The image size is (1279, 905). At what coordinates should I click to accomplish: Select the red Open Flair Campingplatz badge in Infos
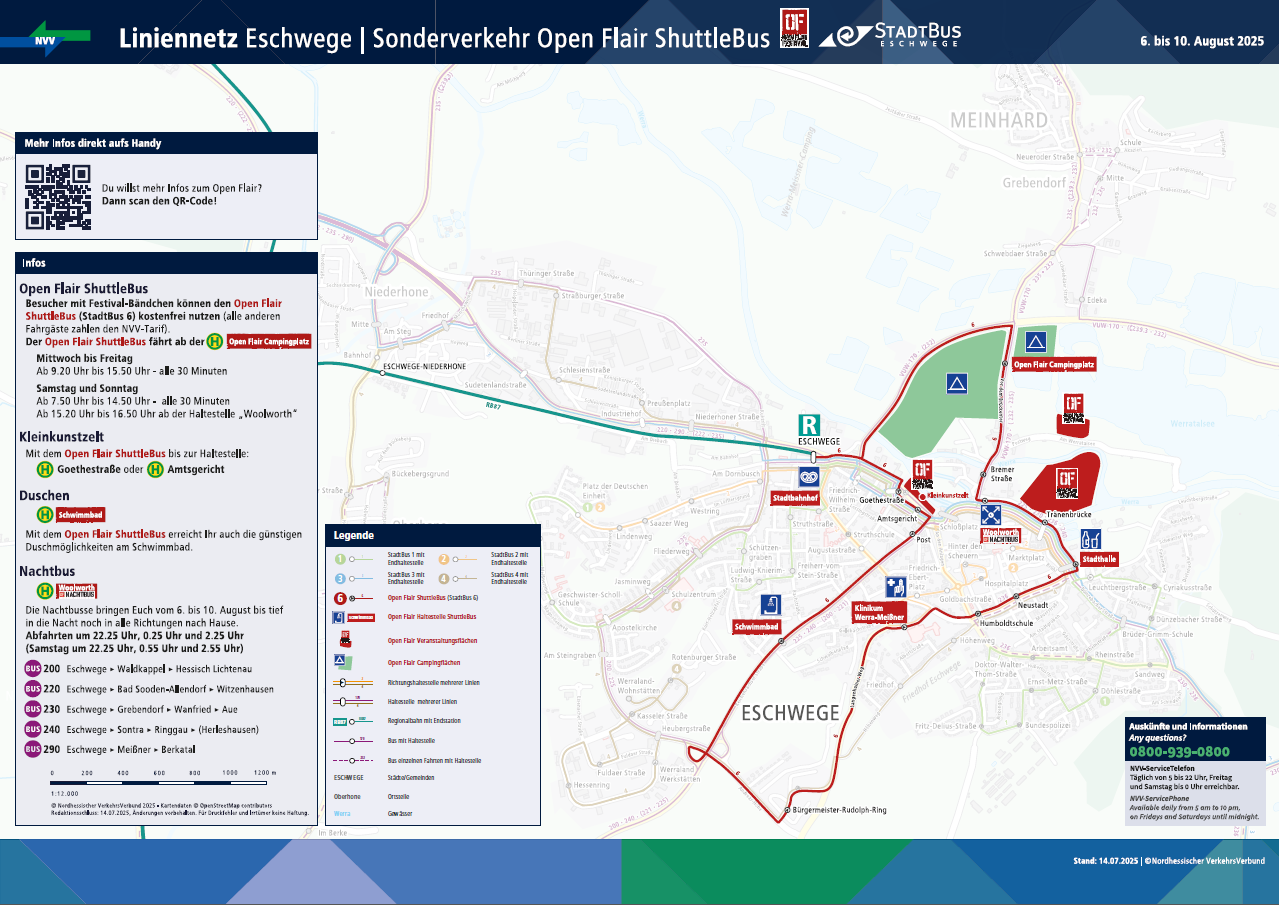click(x=269, y=342)
